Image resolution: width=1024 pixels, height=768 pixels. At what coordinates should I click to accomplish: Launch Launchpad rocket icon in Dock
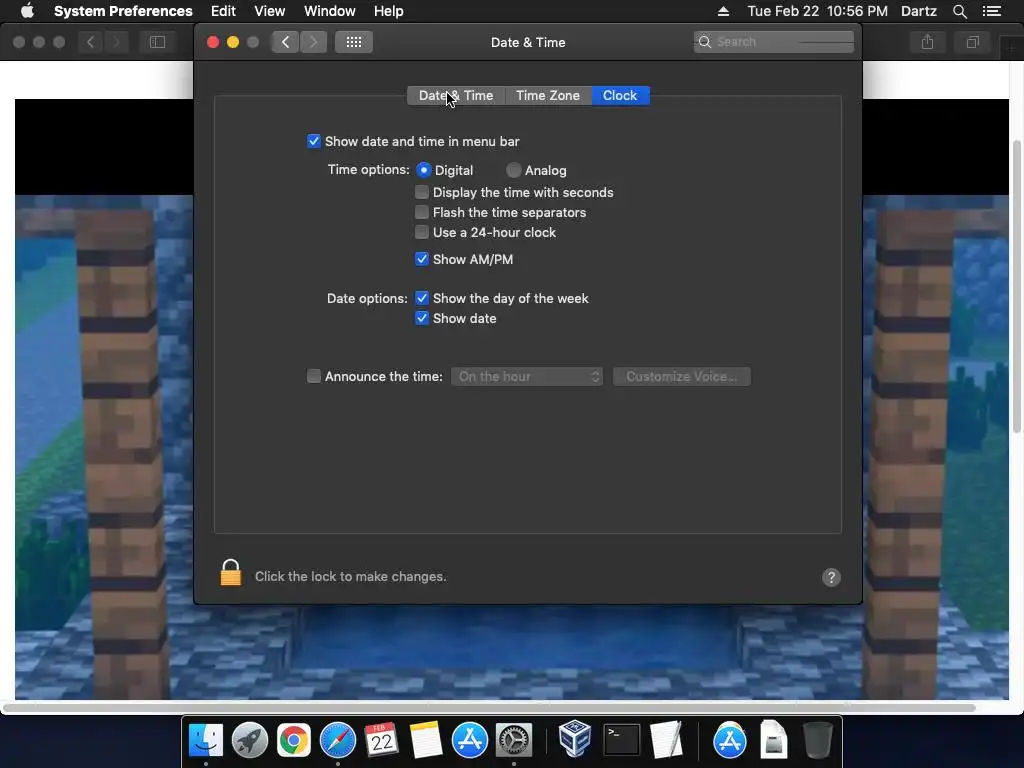pos(250,741)
